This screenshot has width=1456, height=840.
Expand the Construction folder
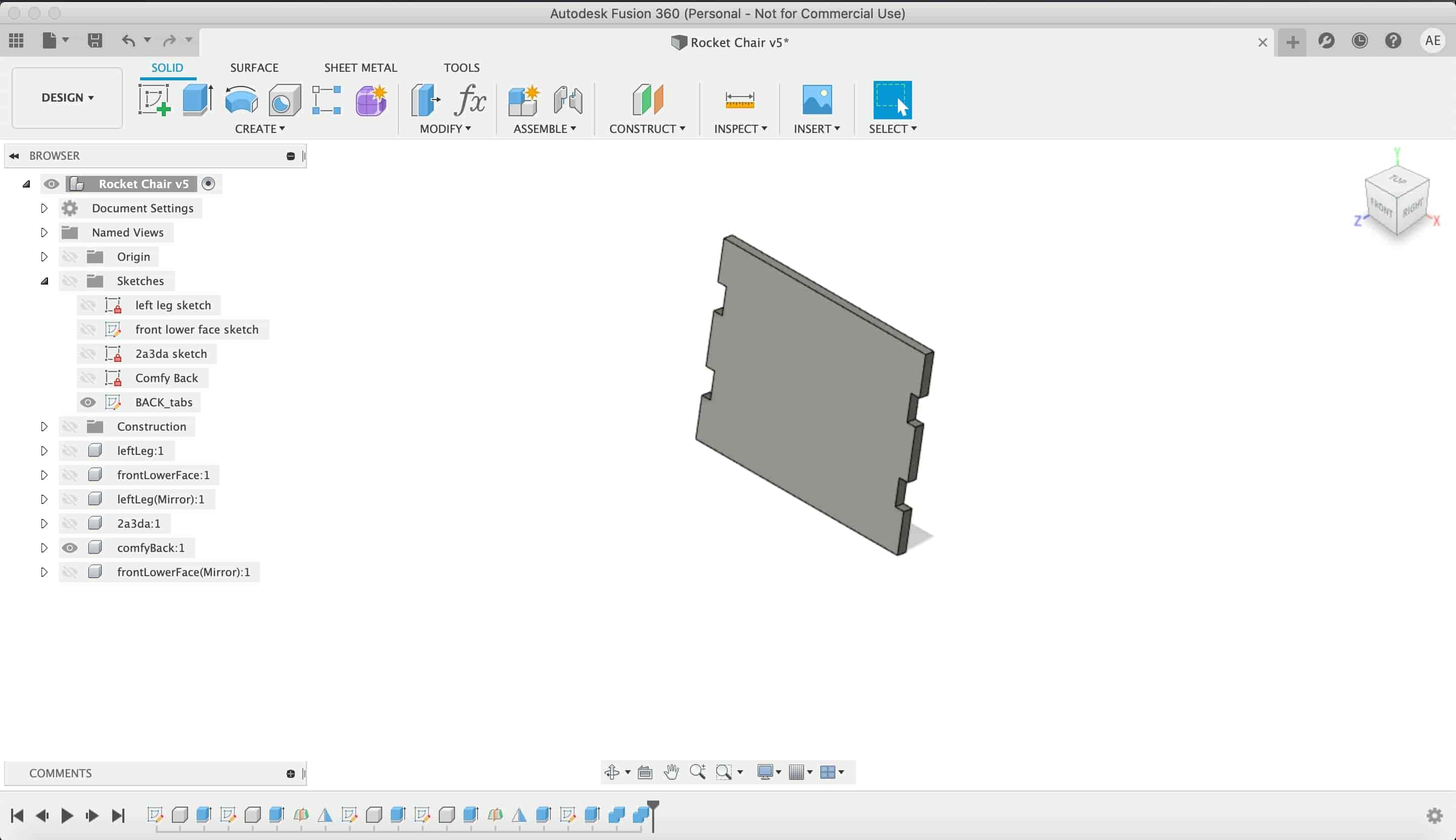pos(44,427)
